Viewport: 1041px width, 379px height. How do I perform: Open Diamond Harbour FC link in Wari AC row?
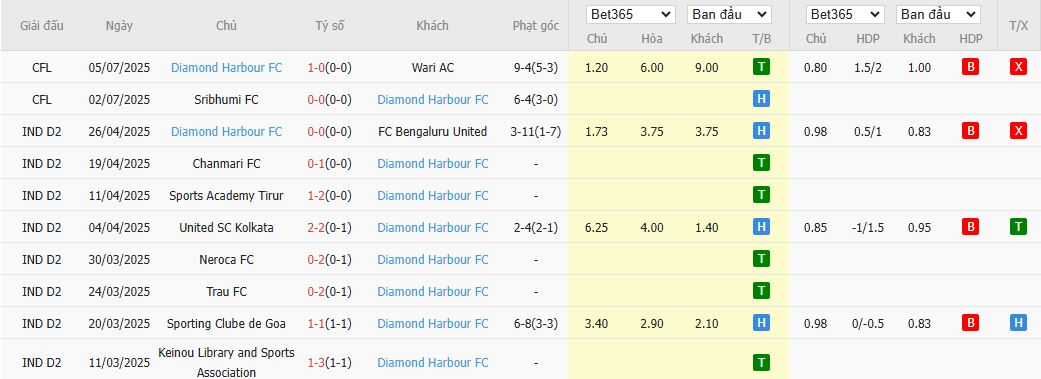[226, 67]
